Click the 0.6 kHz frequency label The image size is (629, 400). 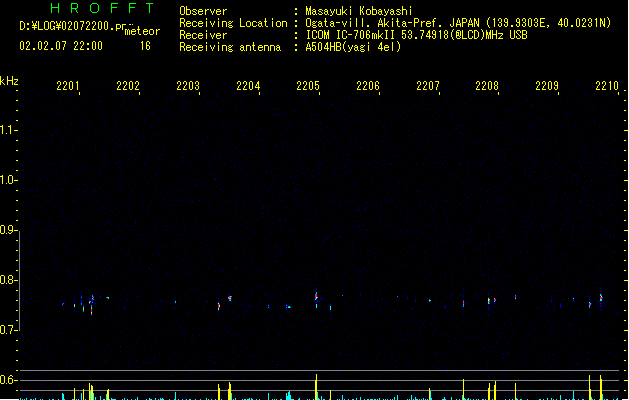click(x=8, y=380)
